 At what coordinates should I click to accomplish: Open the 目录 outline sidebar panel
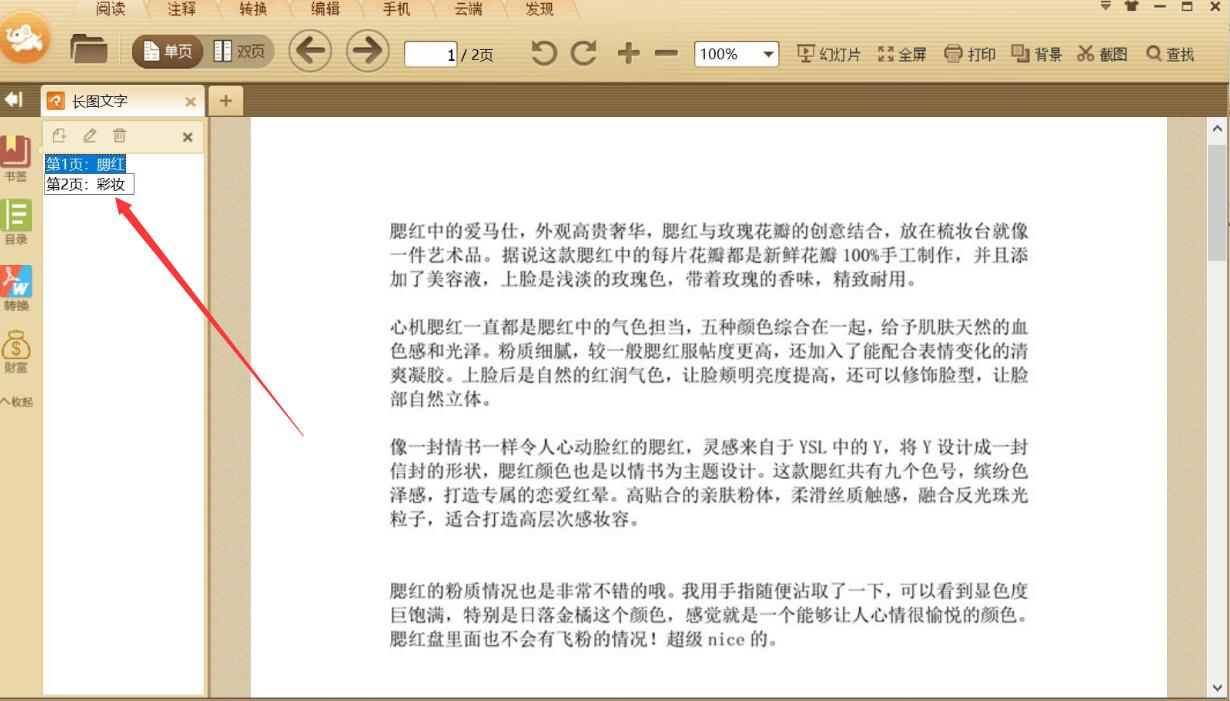15,222
